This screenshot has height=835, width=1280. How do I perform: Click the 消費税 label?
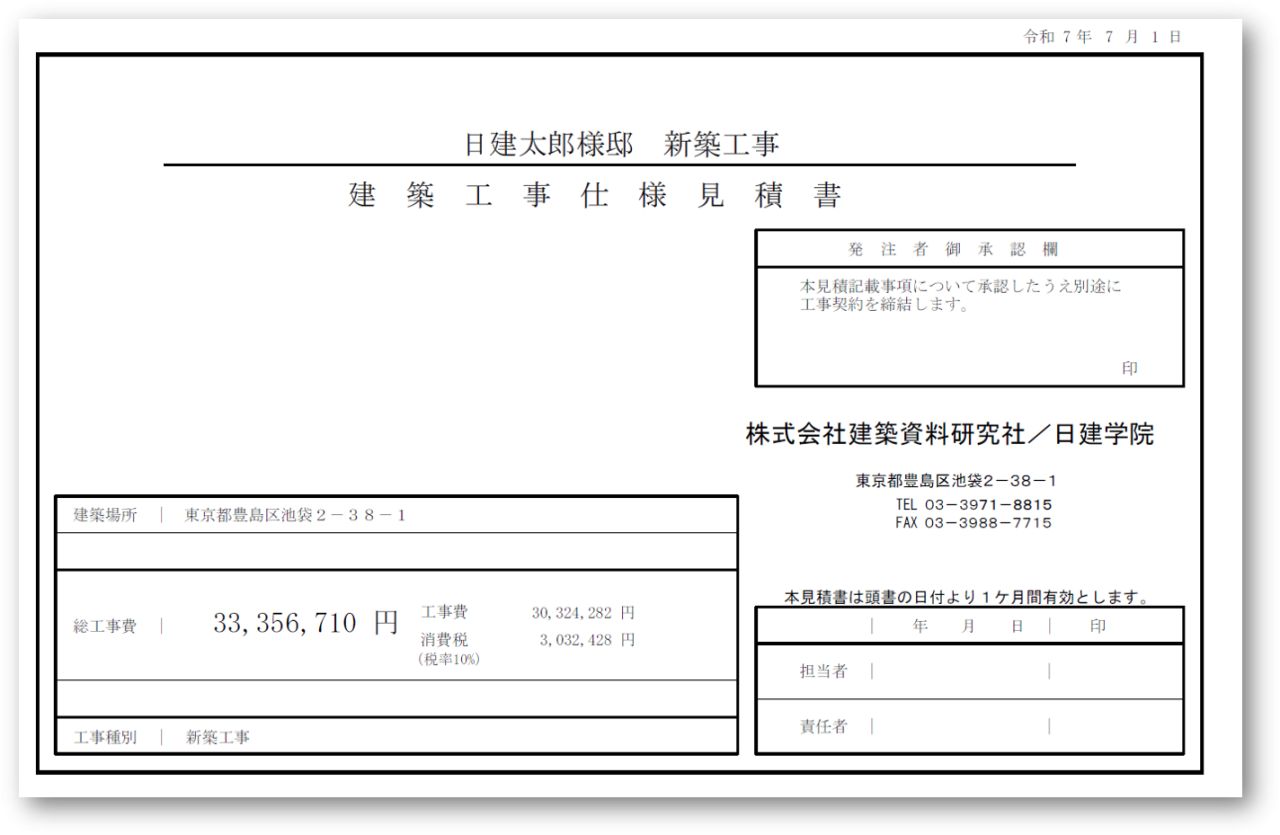[443, 640]
